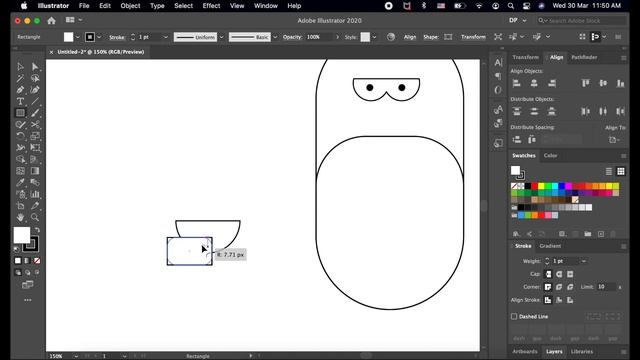Open Edit Toolbar three-dots button
Viewport: 640px width, 360px height.
point(28,300)
